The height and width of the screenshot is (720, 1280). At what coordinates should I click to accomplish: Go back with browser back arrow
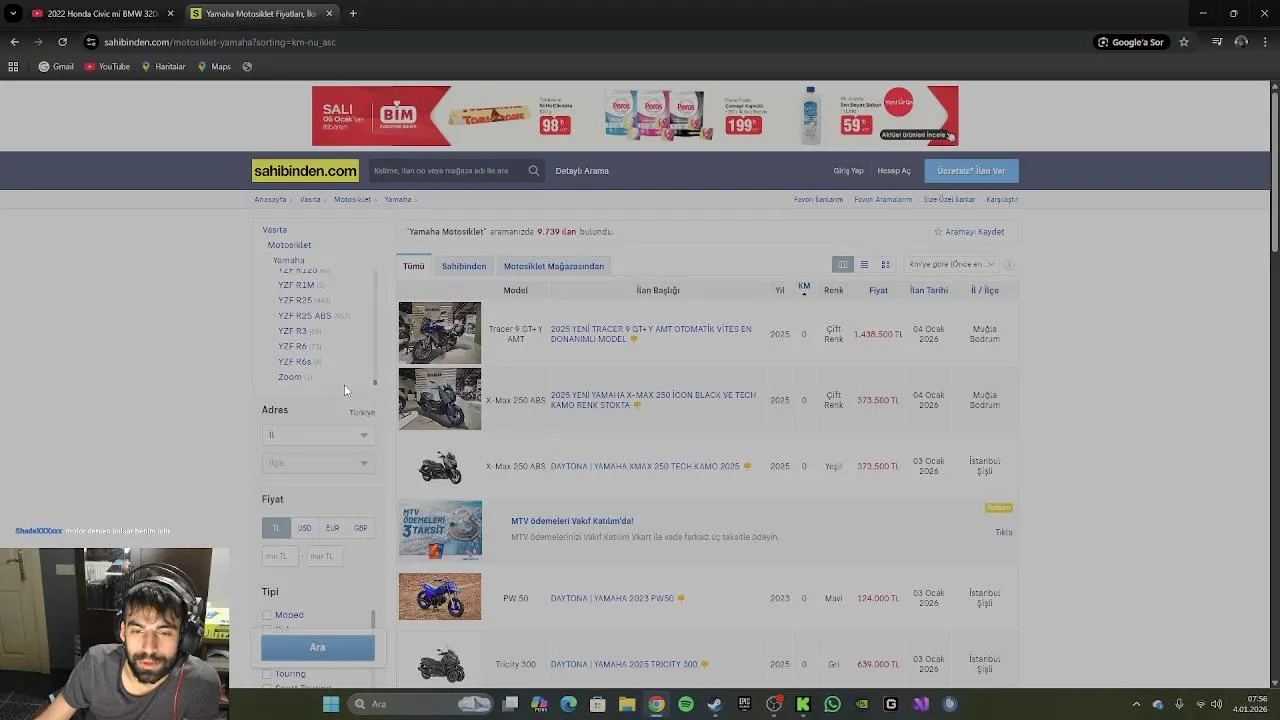(14, 42)
